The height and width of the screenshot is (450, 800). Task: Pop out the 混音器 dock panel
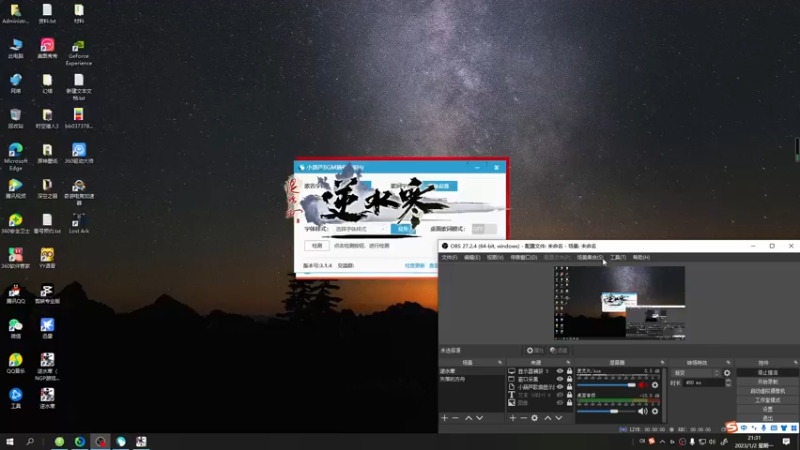pos(662,362)
